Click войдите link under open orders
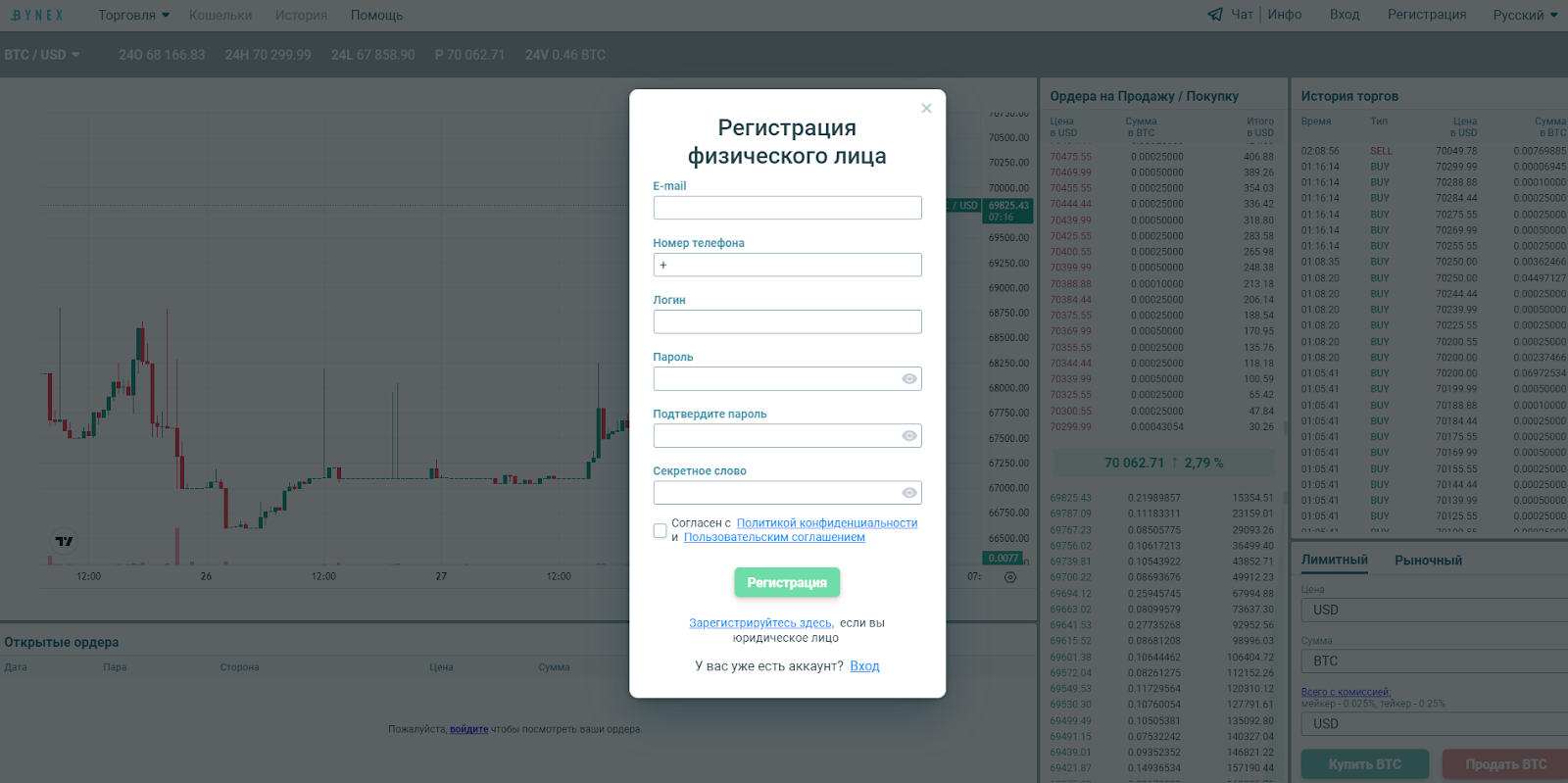Image resolution: width=1568 pixels, height=783 pixels. pos(468,729)
